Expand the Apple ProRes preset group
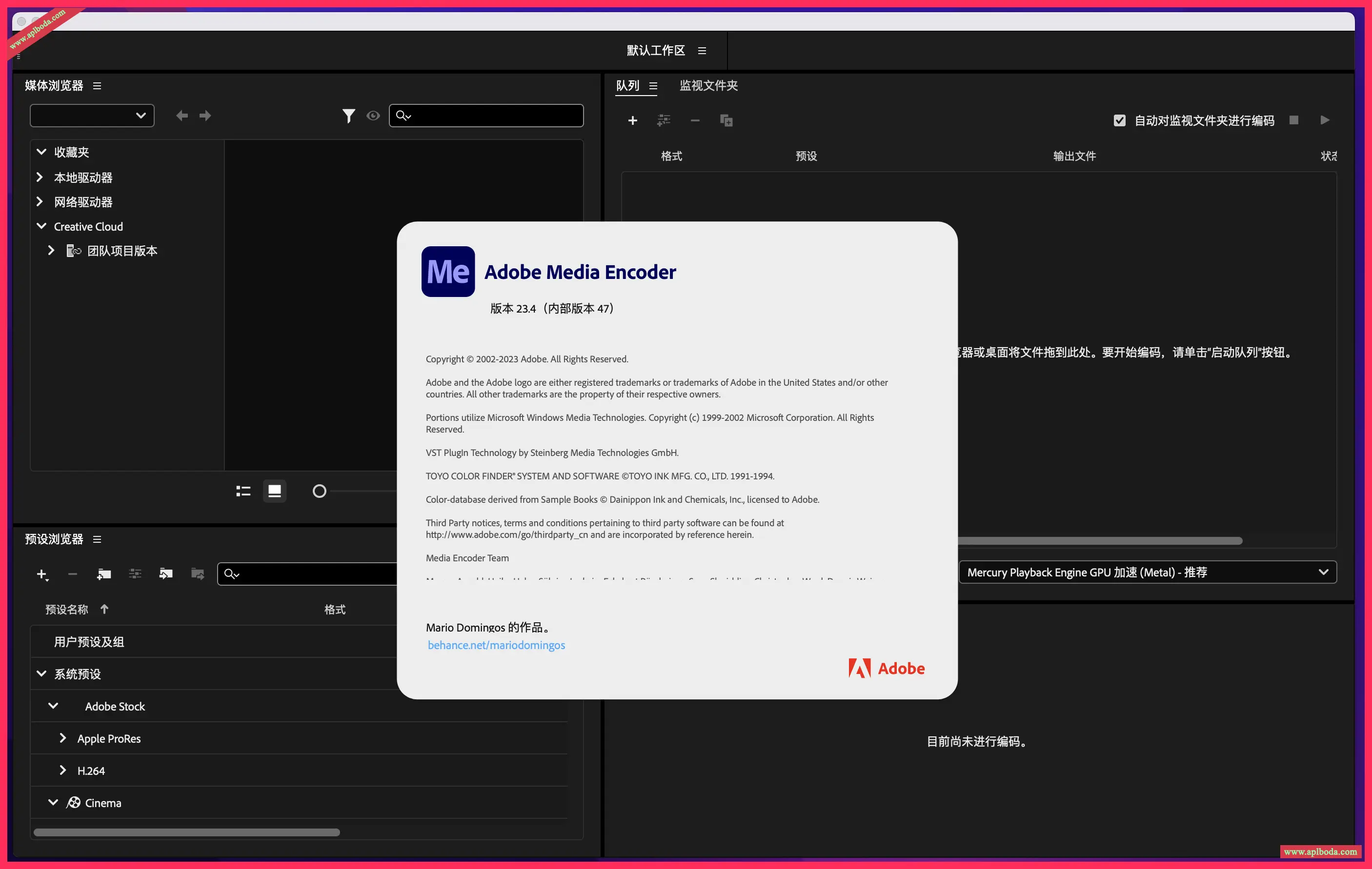Viewport: 1372px width, 869px height. point(62,738)
